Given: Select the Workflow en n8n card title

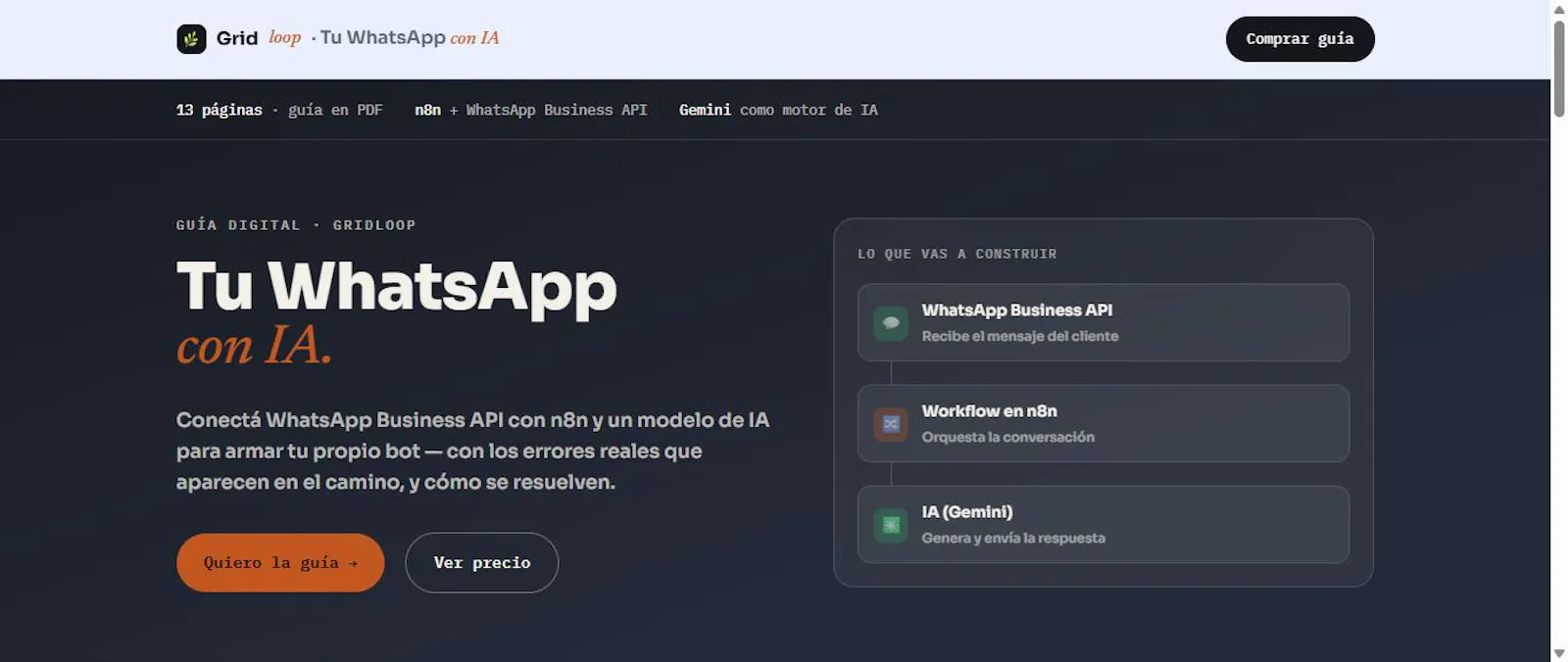Looking at the screenshot, I should point(990,411).
